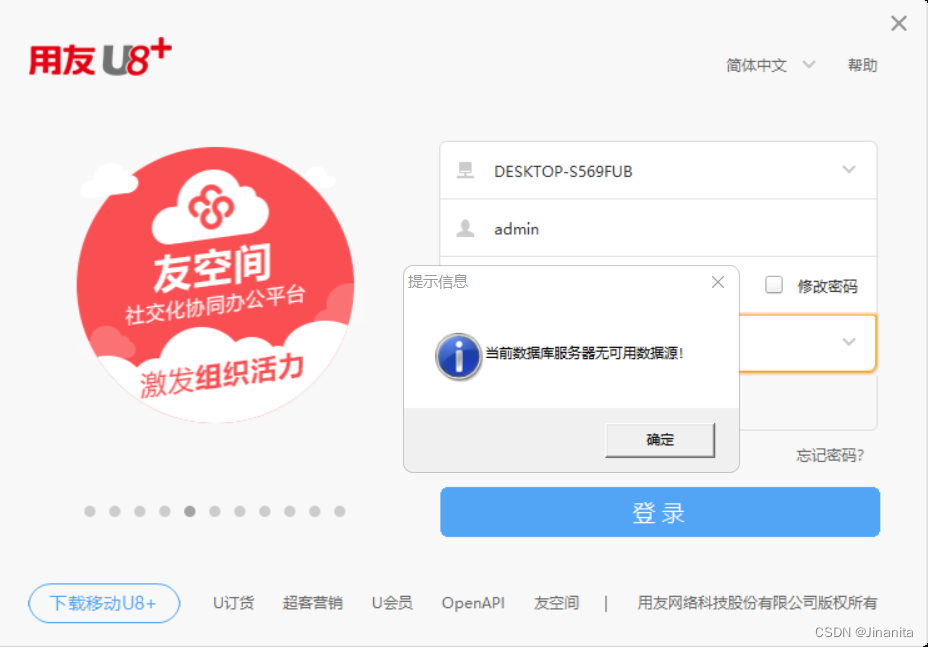Select the fourth carousel dot
Image resolution: width=928 pixels, height=647 pixels.
pos(165,511)
